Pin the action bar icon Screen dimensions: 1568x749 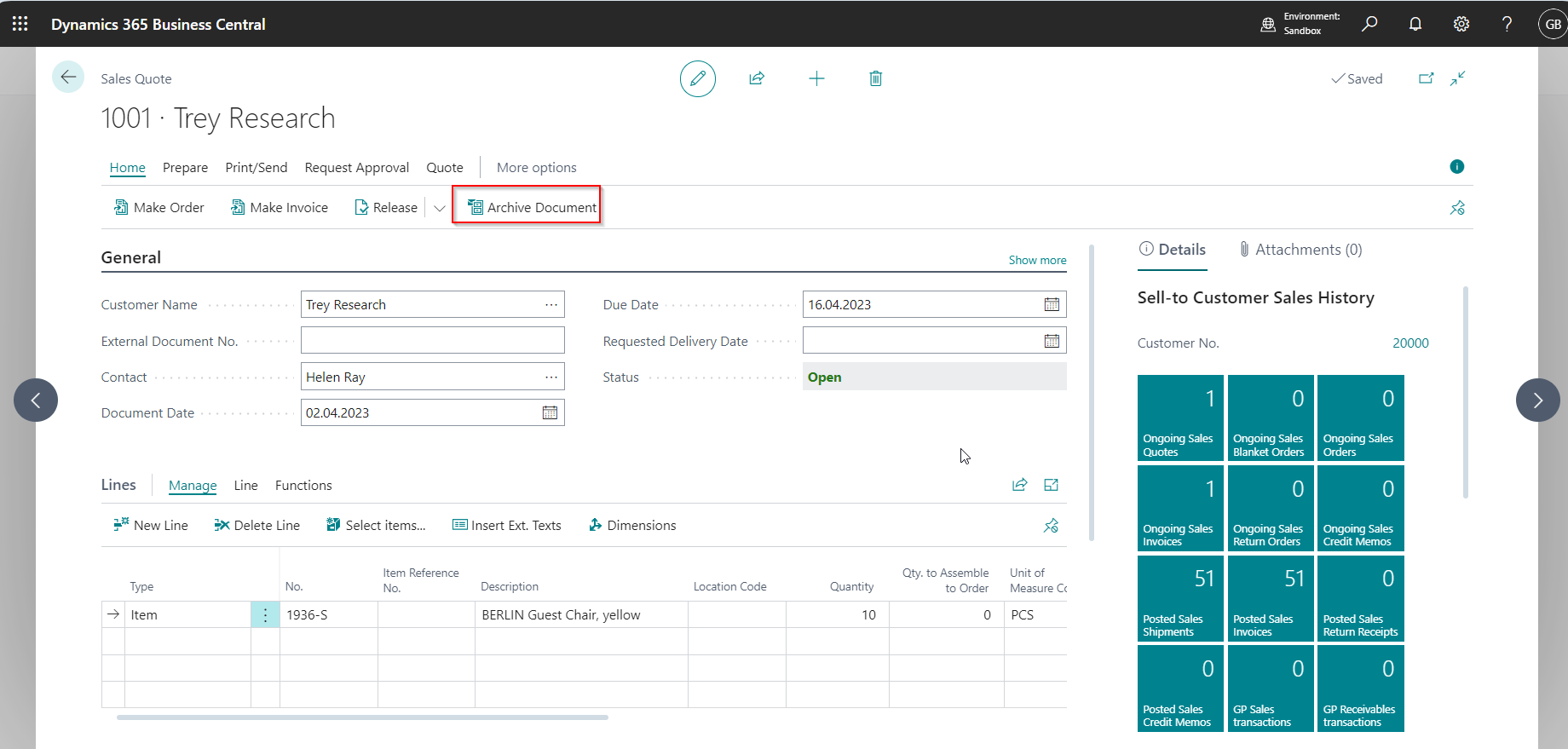(x=1457, y=207)
